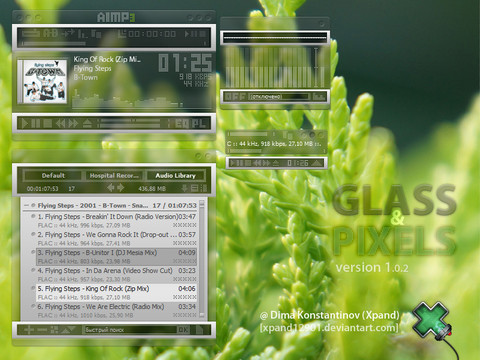
Task: Pause playback in the main player
Action: click(x=35, y=124)
